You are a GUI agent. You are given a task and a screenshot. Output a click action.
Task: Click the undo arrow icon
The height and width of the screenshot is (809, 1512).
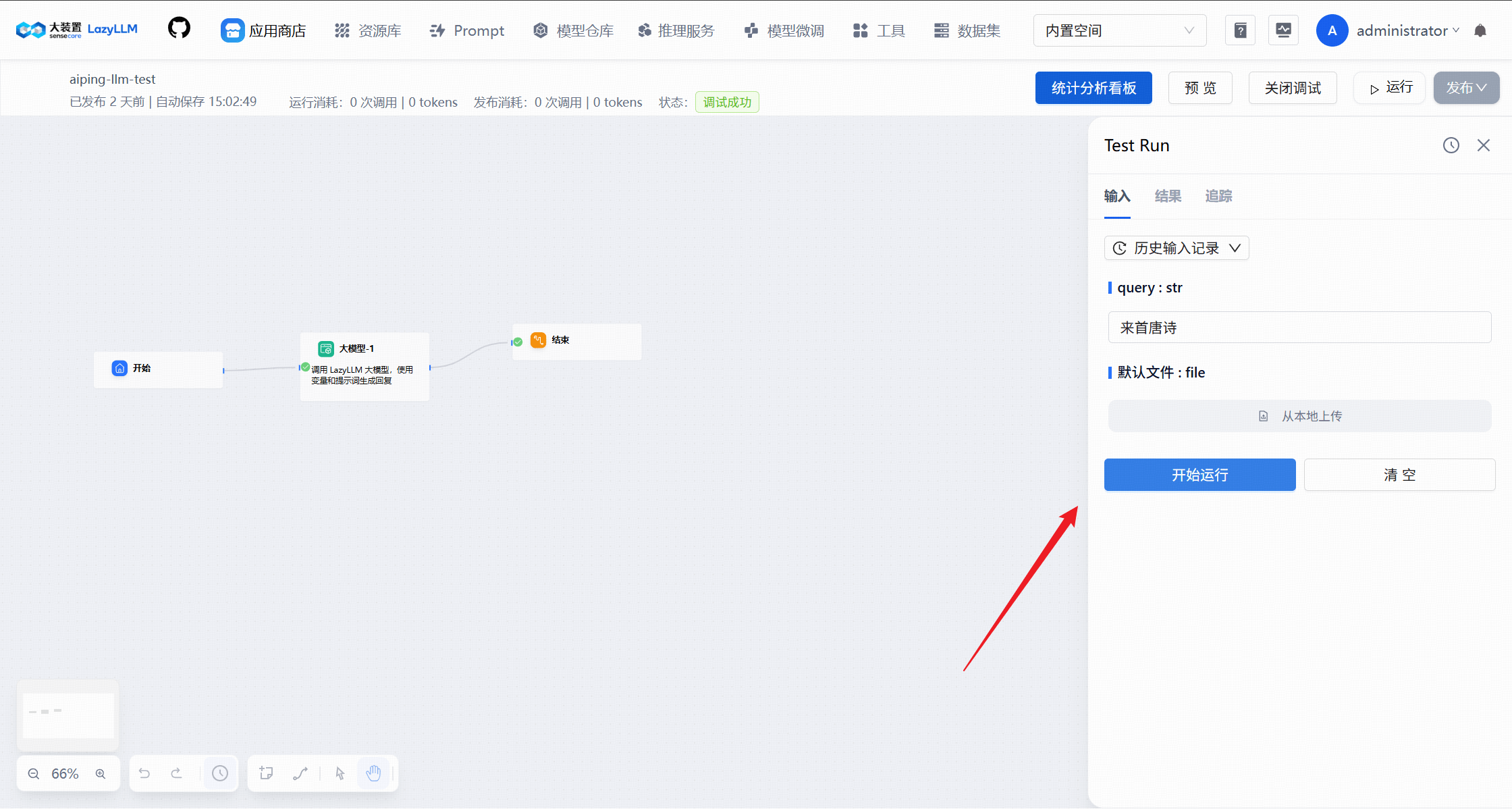coord(144,773)
